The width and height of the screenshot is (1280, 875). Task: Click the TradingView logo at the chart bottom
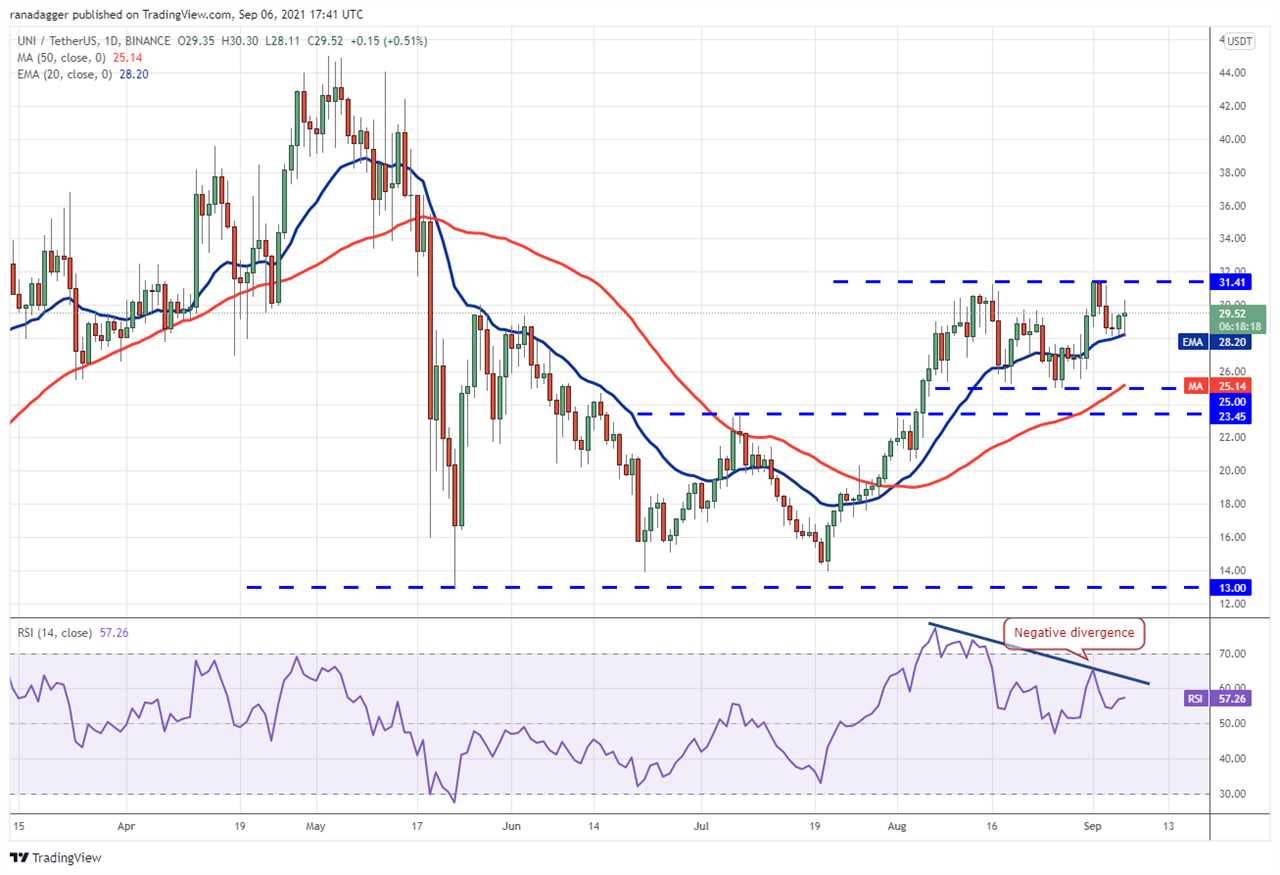coord(56,857)
